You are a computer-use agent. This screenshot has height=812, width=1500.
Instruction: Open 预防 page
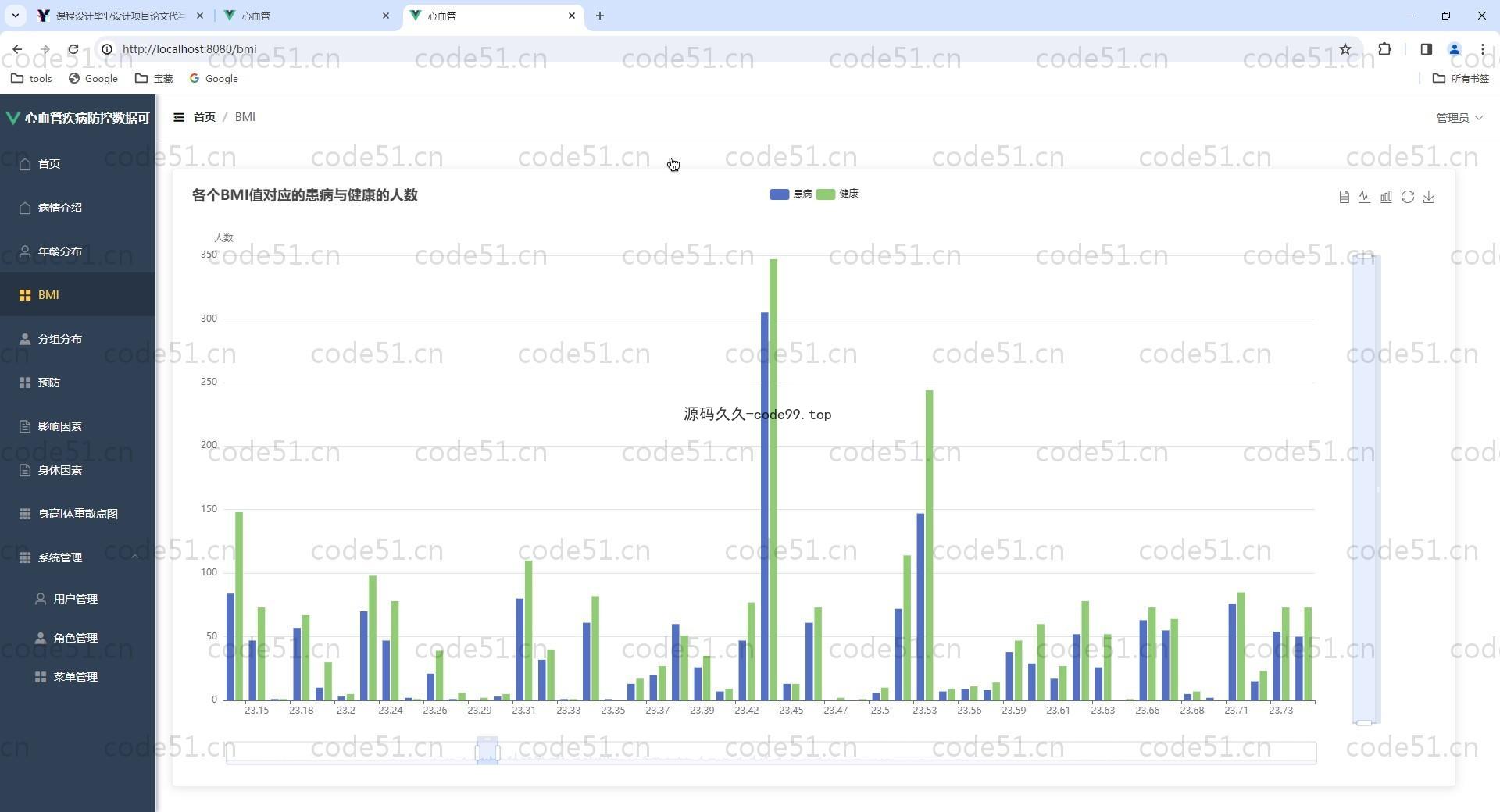coord(78,383)
